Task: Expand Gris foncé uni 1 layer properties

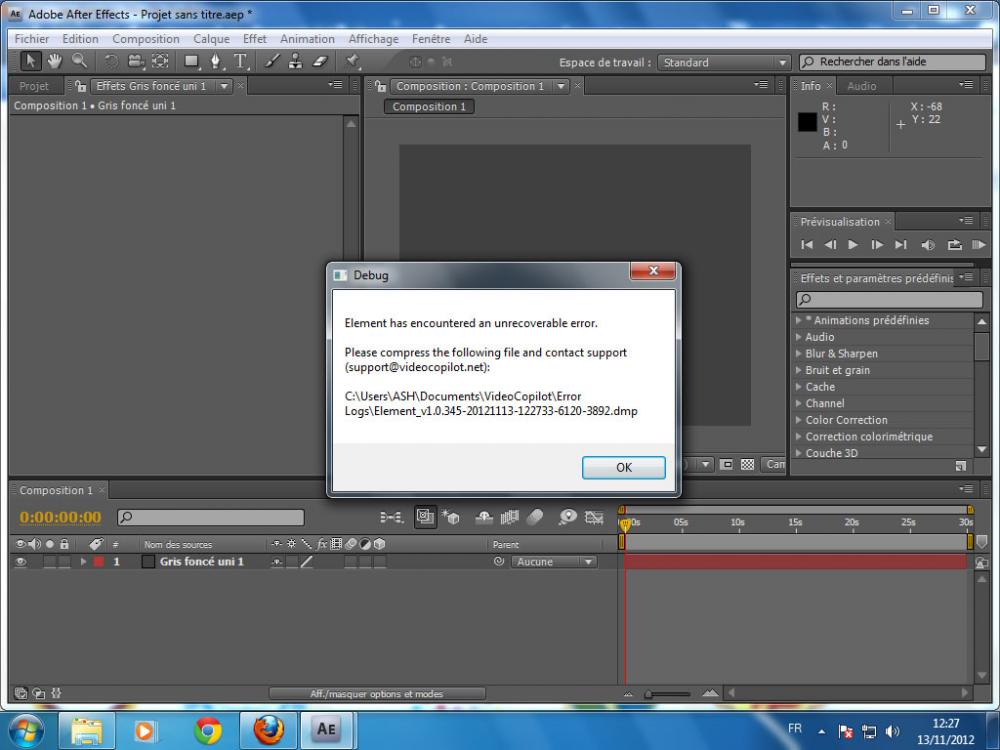Action: tap(83, 562)
